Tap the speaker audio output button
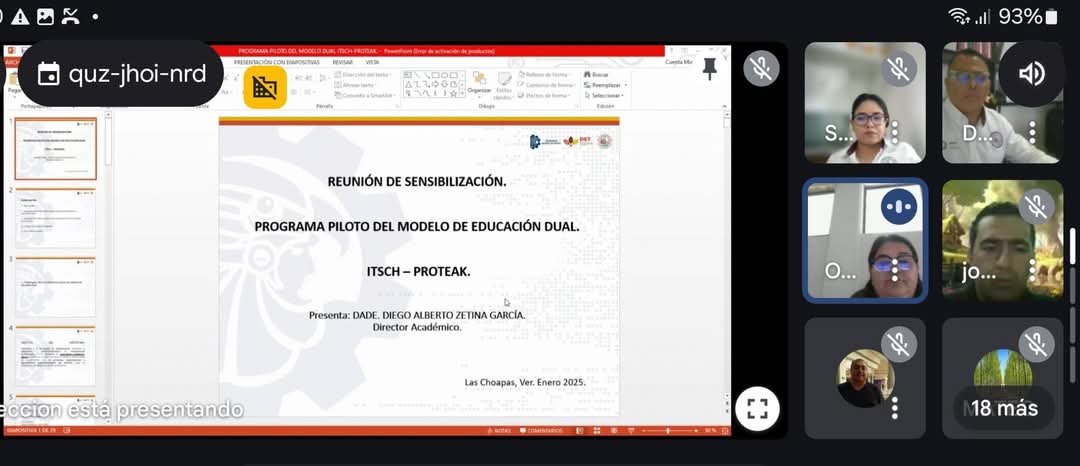The image size is (1080, 466). (x=1031, y=73)
